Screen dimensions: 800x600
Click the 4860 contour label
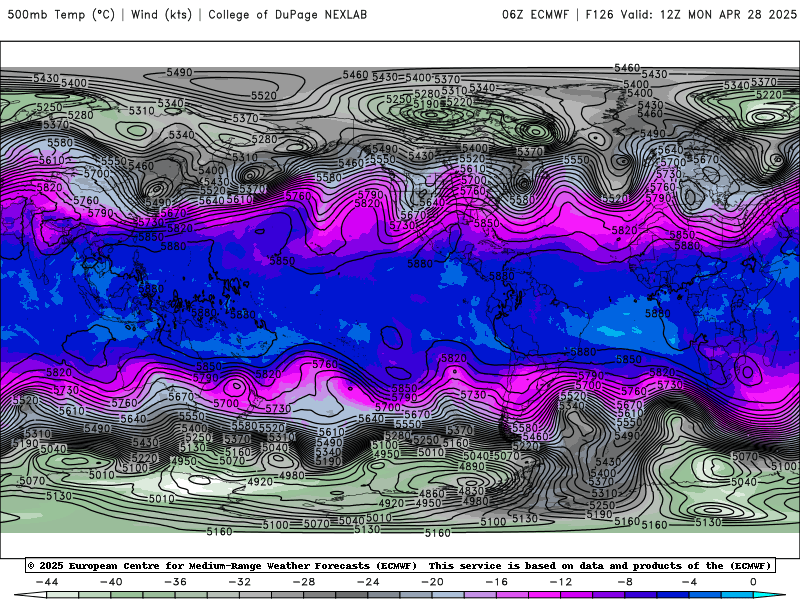tap(432, 493)
